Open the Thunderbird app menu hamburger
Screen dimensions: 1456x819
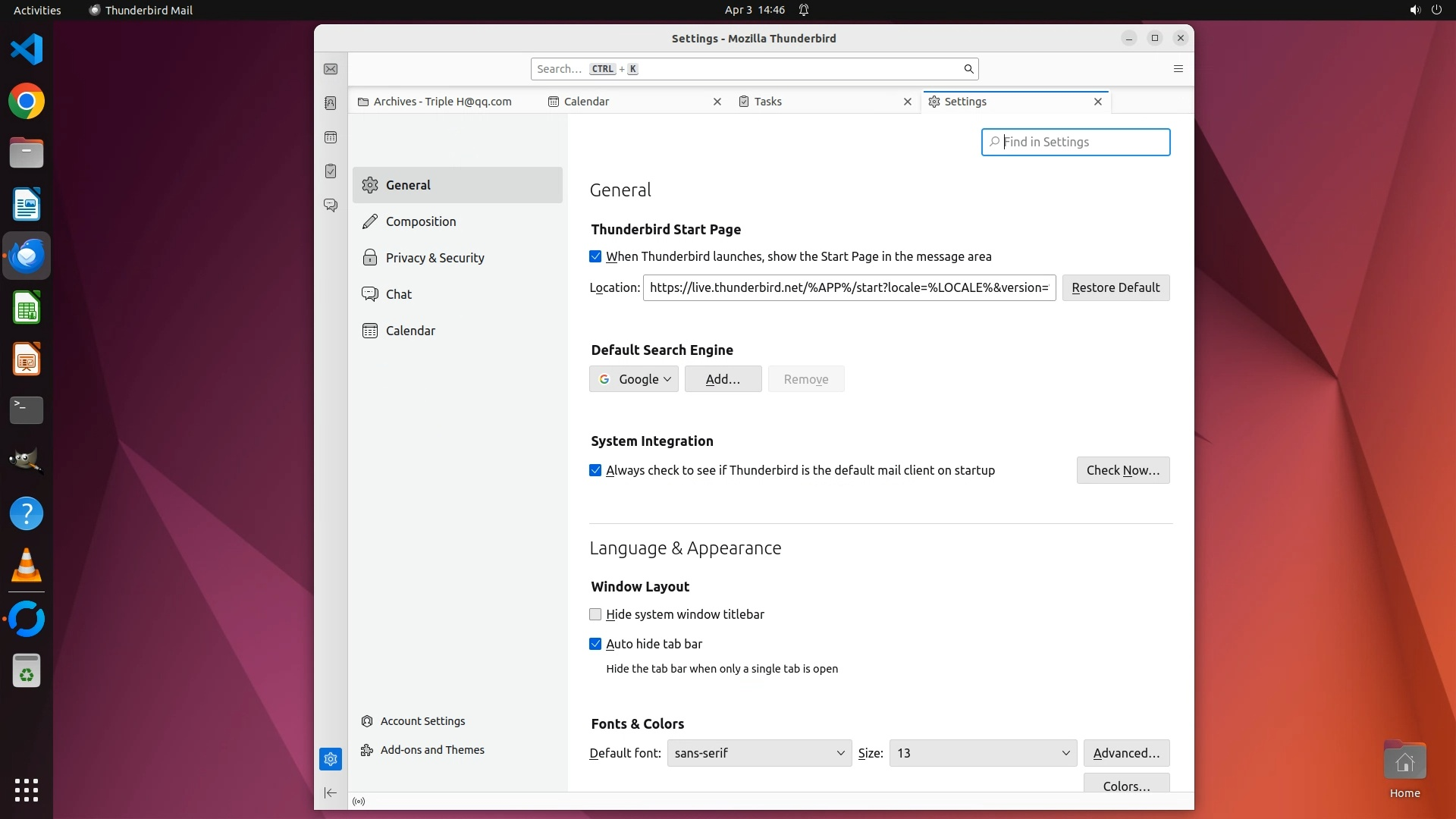[x=1178, y=69]
